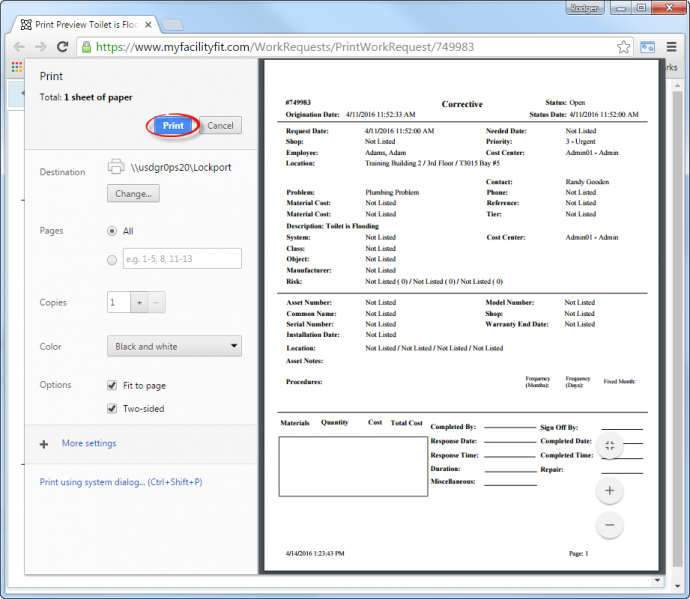Click the Rodger profile button
The height and width of the screenshot is (599, 690).
[584, 8]
